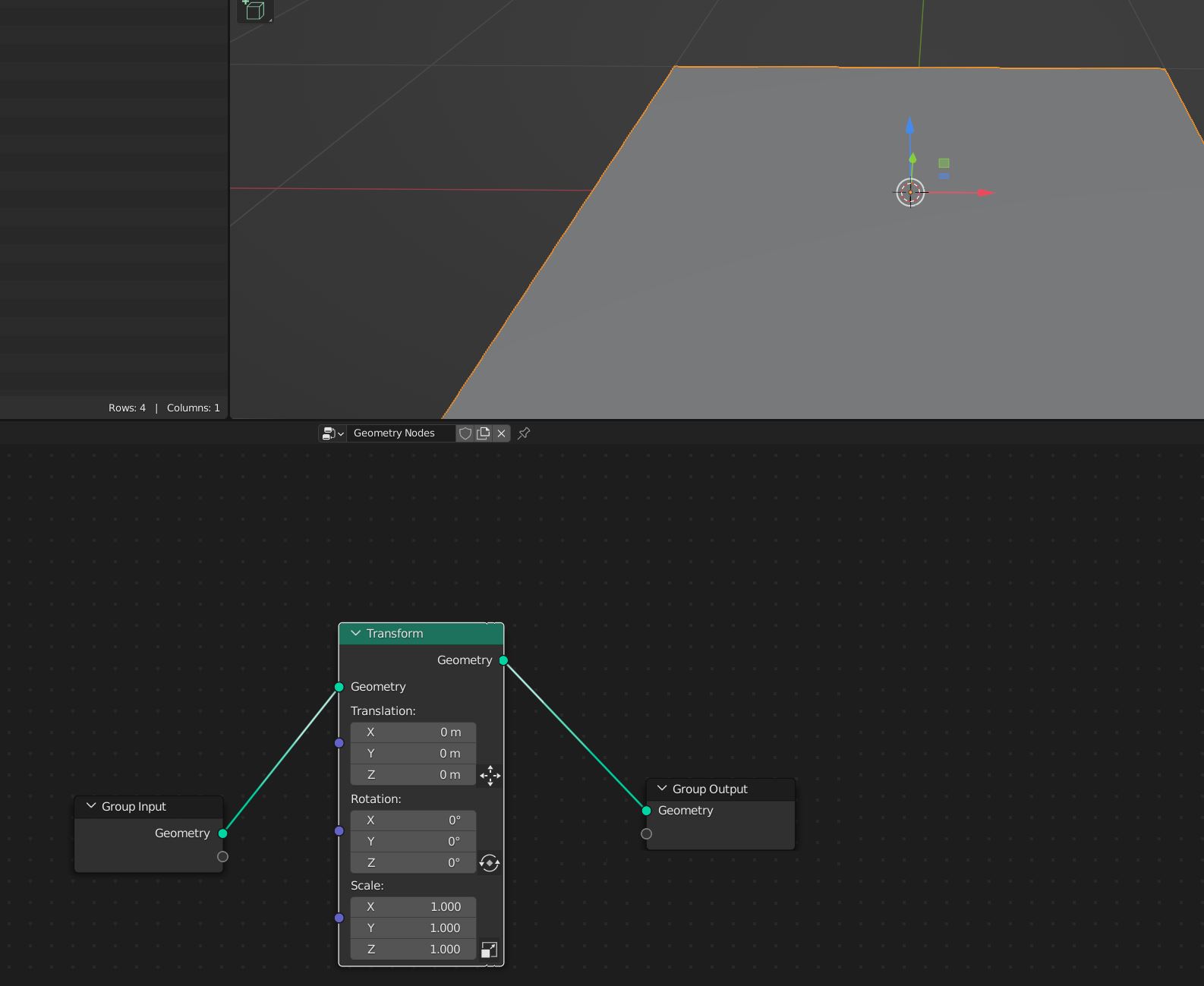Click the Rotation vector input socket
The image size is (1204, 986).
(x=339, y=831)
